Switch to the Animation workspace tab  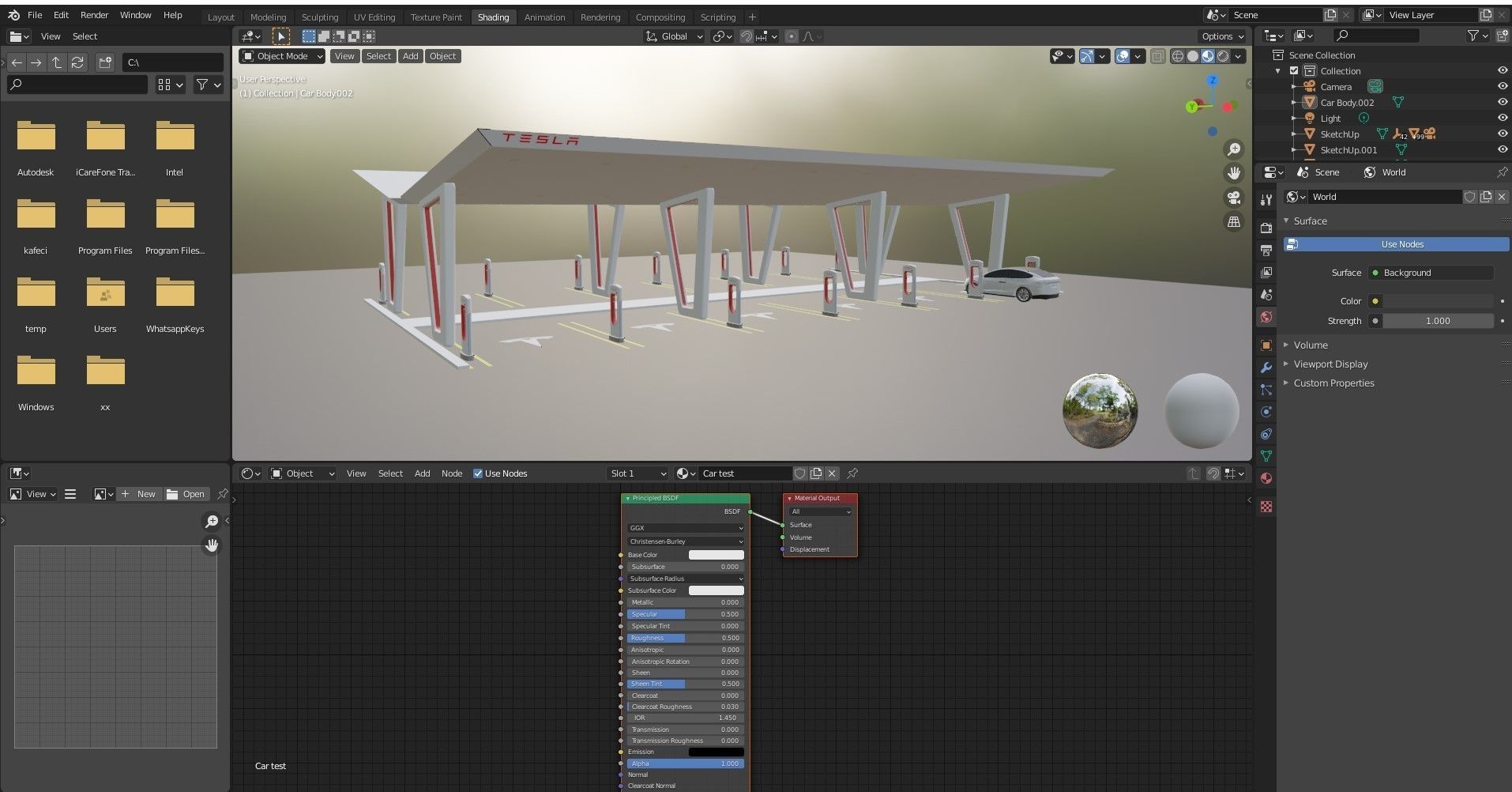click(x=545, y=17)
